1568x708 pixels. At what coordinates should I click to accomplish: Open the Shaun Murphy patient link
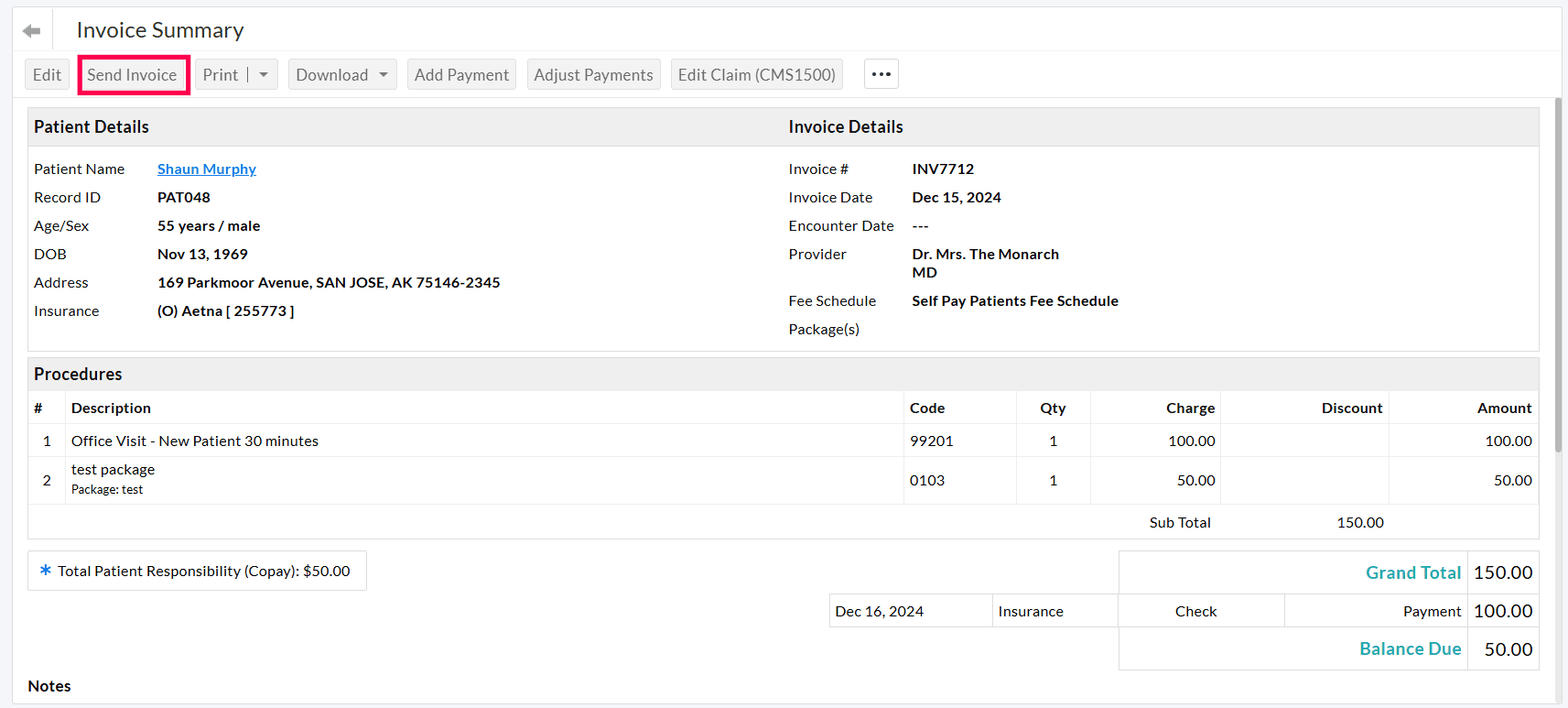206,169
